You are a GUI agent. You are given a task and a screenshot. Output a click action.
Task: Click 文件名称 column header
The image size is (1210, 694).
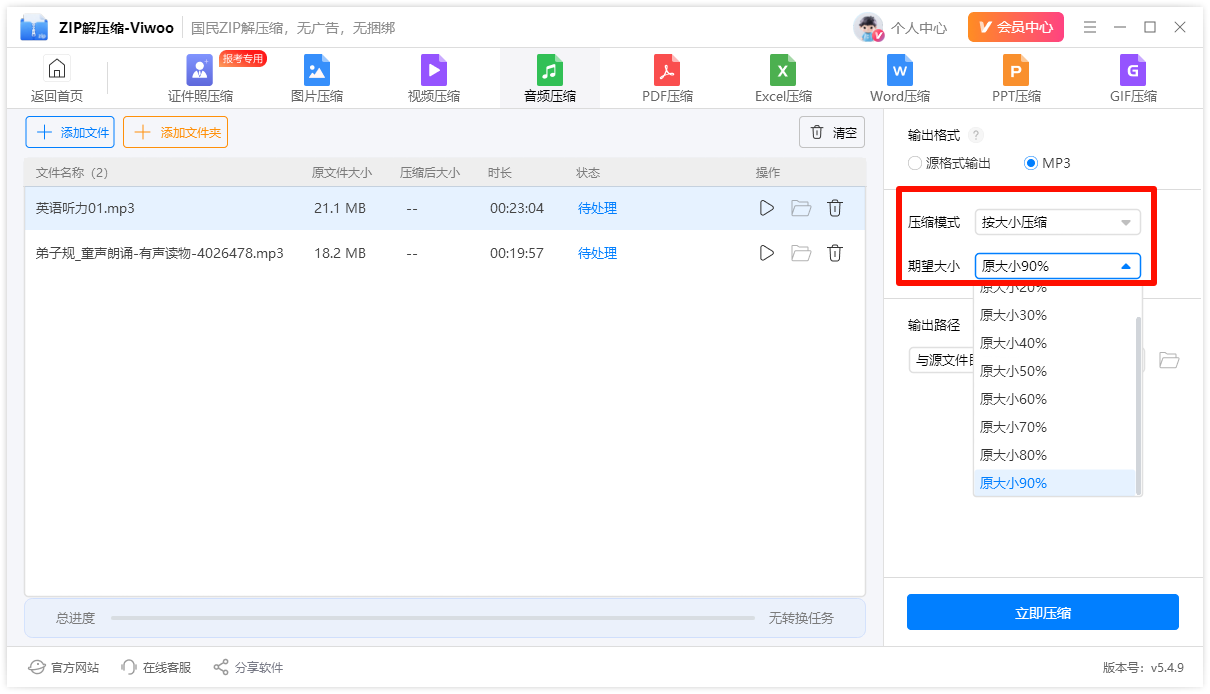pos(71,173)
